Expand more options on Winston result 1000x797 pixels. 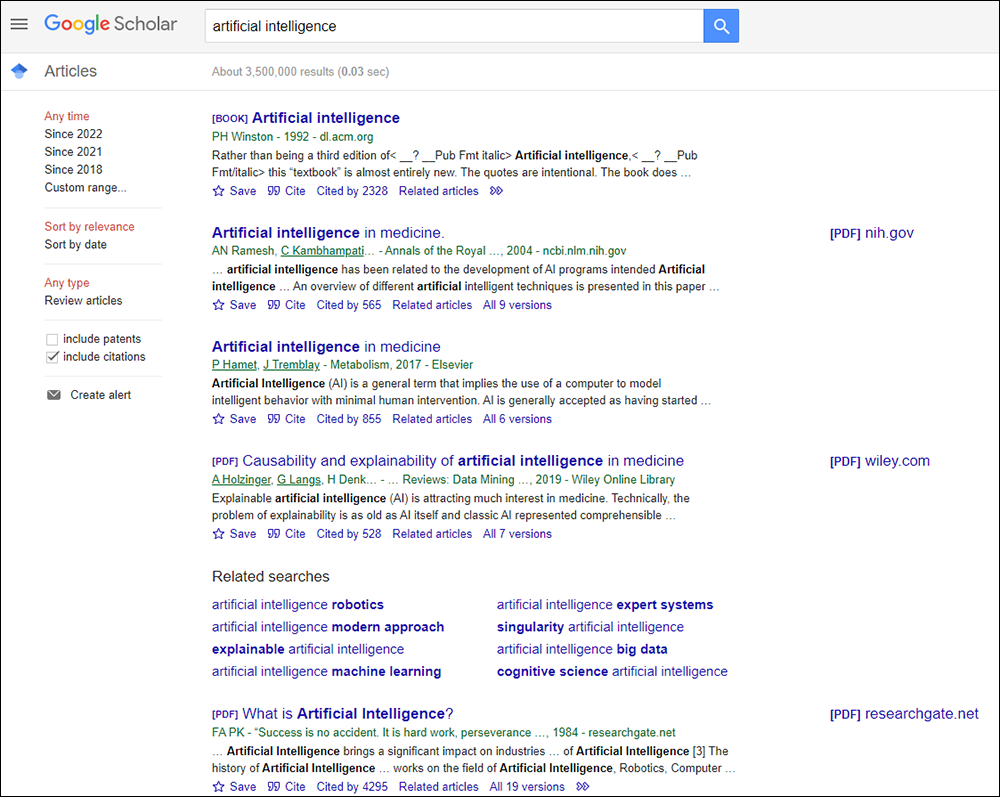click(x=496, y=191)
